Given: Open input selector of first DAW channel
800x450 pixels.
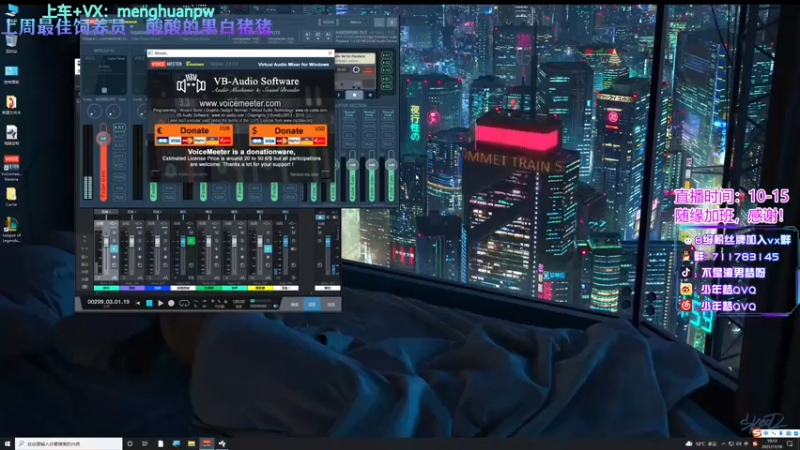Looking at the screenshot, I should [106, 212].
